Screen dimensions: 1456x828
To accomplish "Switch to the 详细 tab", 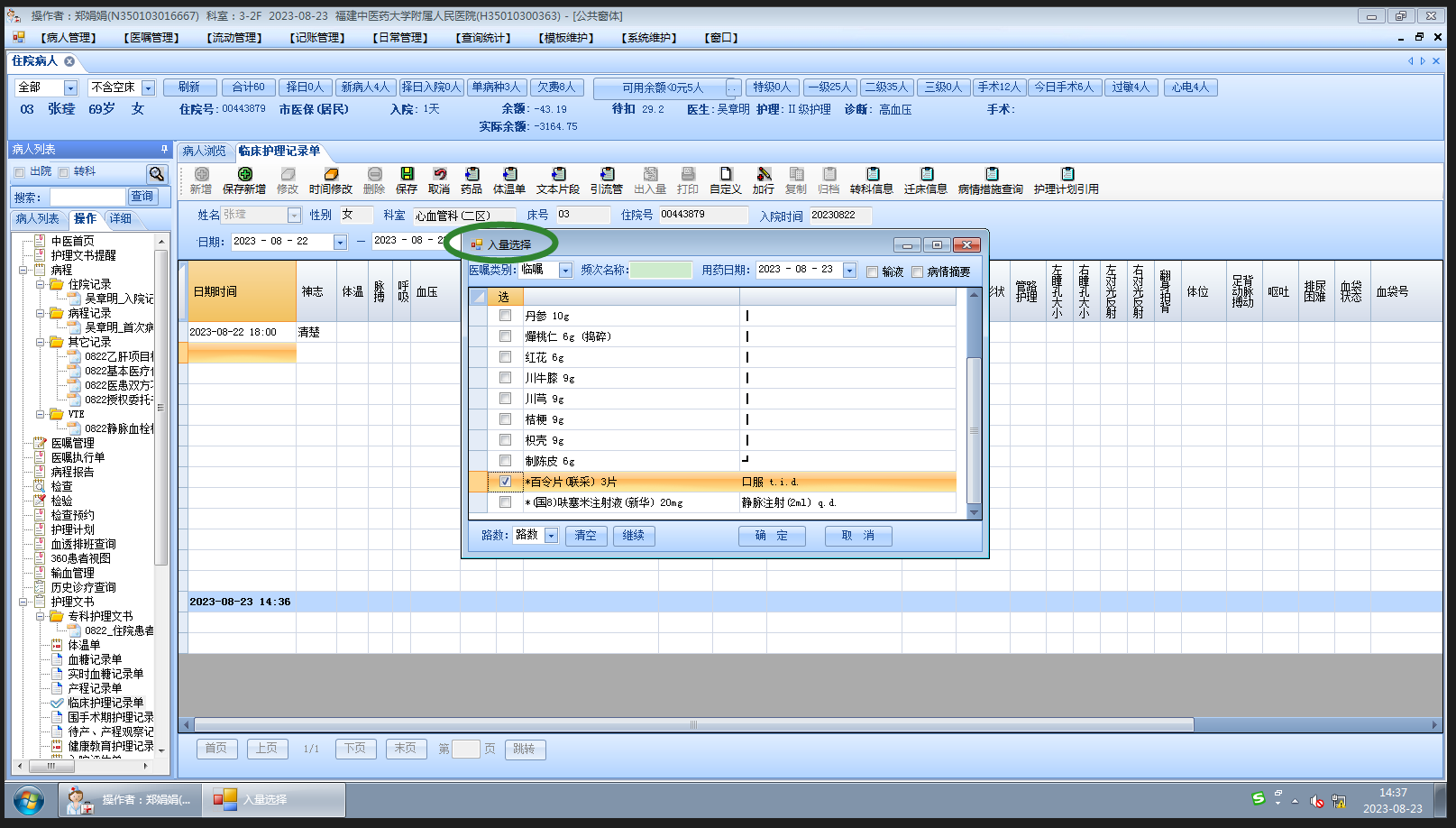I will tap(121, 219).
